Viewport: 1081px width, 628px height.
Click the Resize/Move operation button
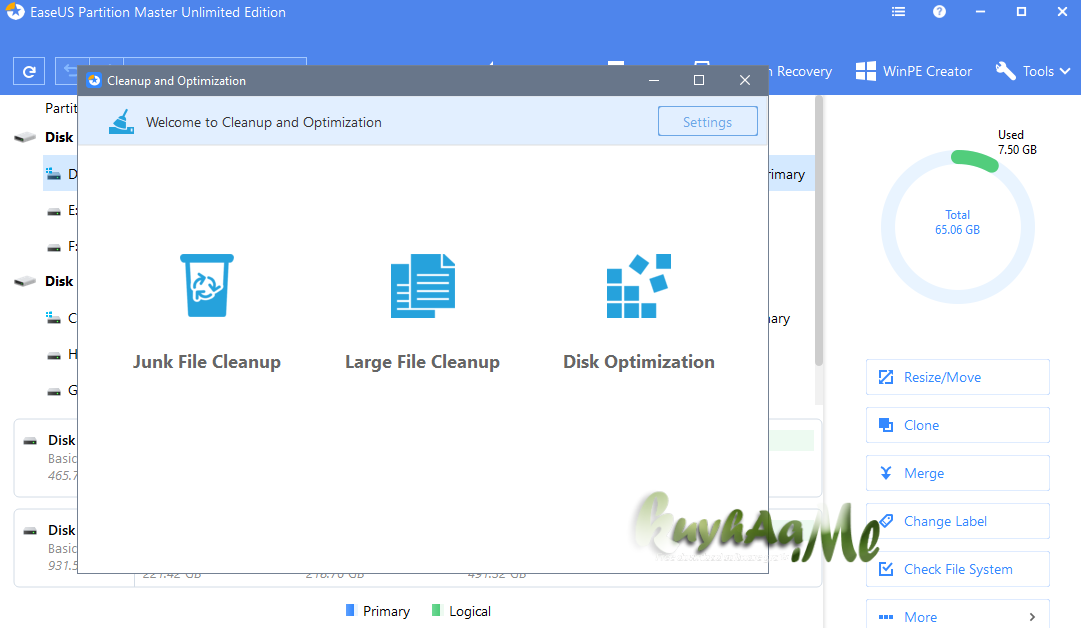click(x=958, y=377)
